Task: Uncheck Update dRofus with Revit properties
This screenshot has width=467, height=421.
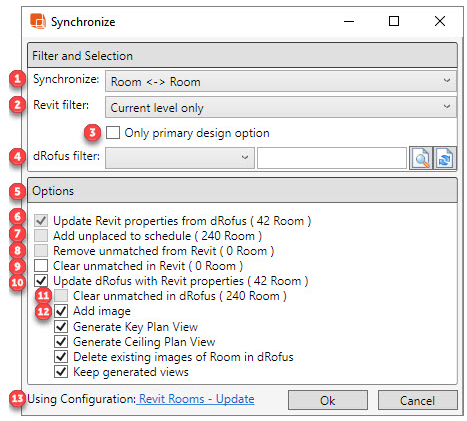Action: click(x=41, y=281)
